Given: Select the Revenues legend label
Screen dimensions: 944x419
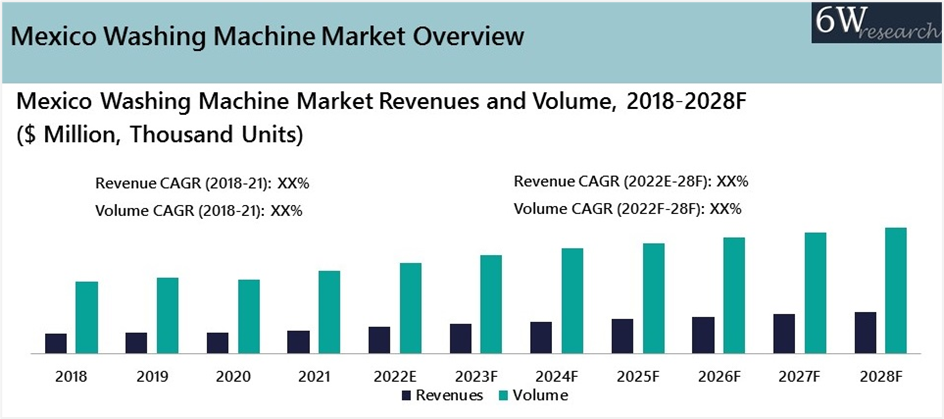Looking at the screenshot, I should point(449,396).
